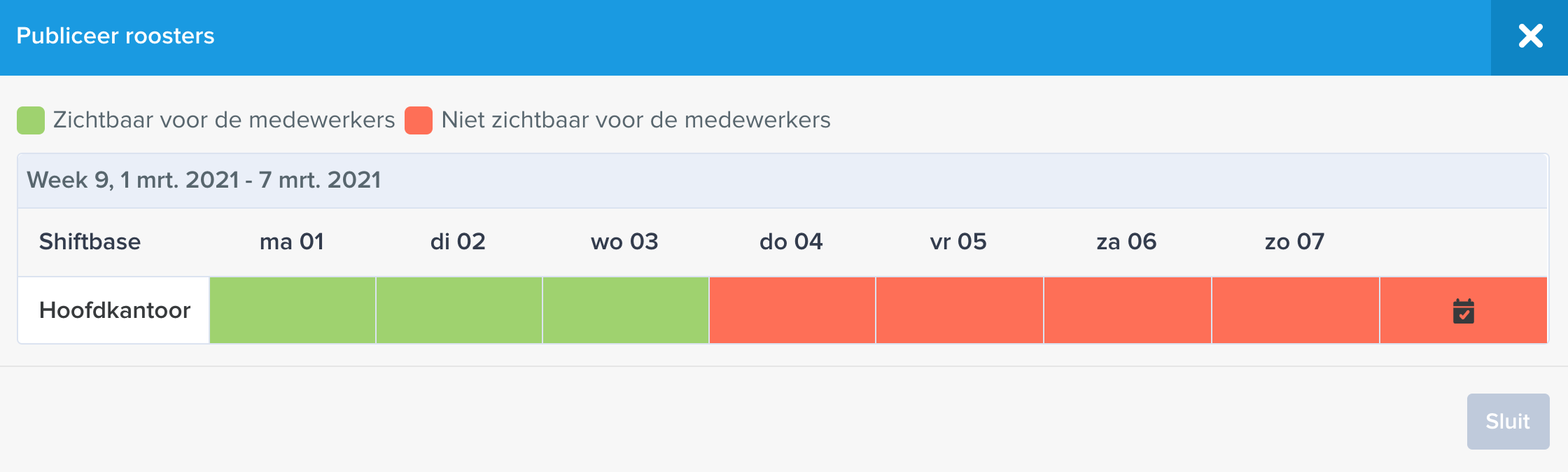This screenshot has width=1568, height=472.
Task: Click the green legend swatch
Action: point(31,120)
